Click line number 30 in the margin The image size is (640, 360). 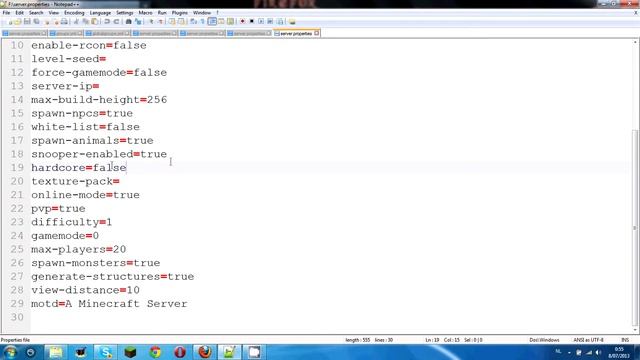(x=17, y=318)
